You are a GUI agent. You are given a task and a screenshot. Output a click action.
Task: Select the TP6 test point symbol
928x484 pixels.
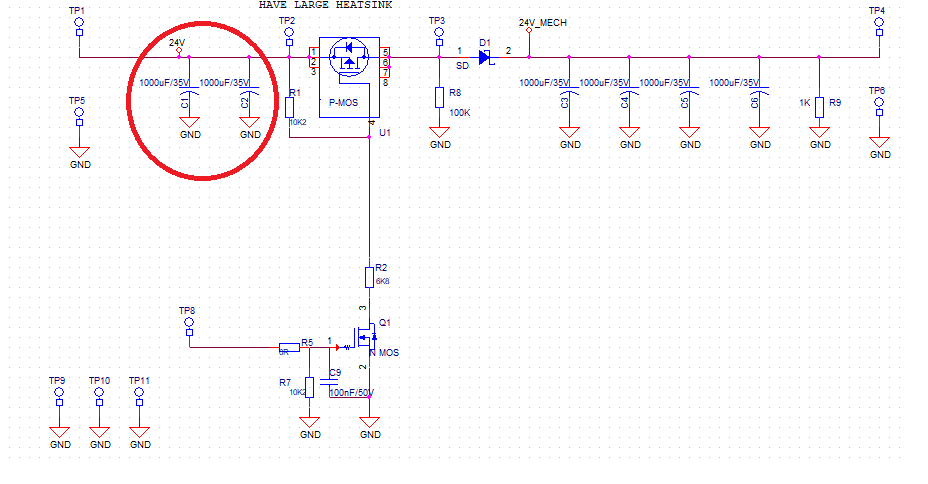pos(879,108)
